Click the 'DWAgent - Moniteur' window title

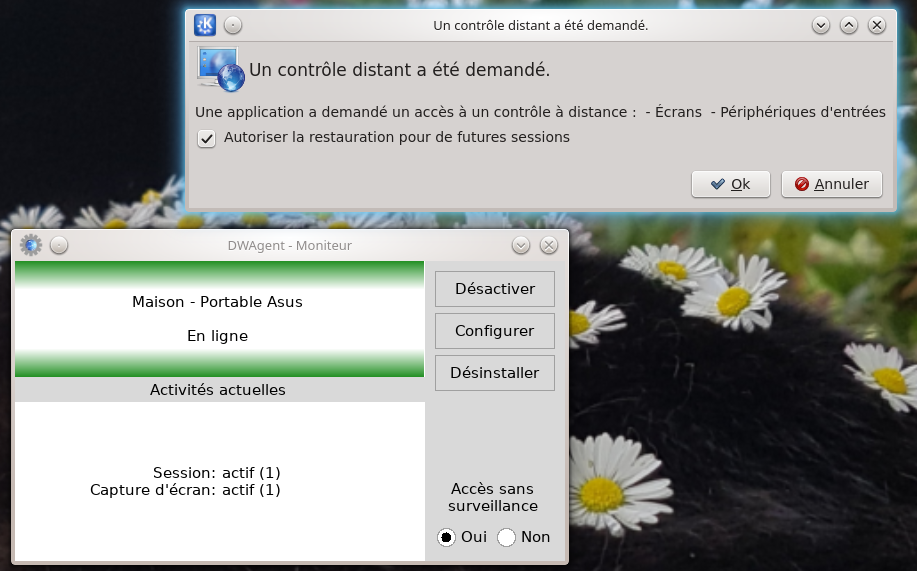[x=289, y=246]
